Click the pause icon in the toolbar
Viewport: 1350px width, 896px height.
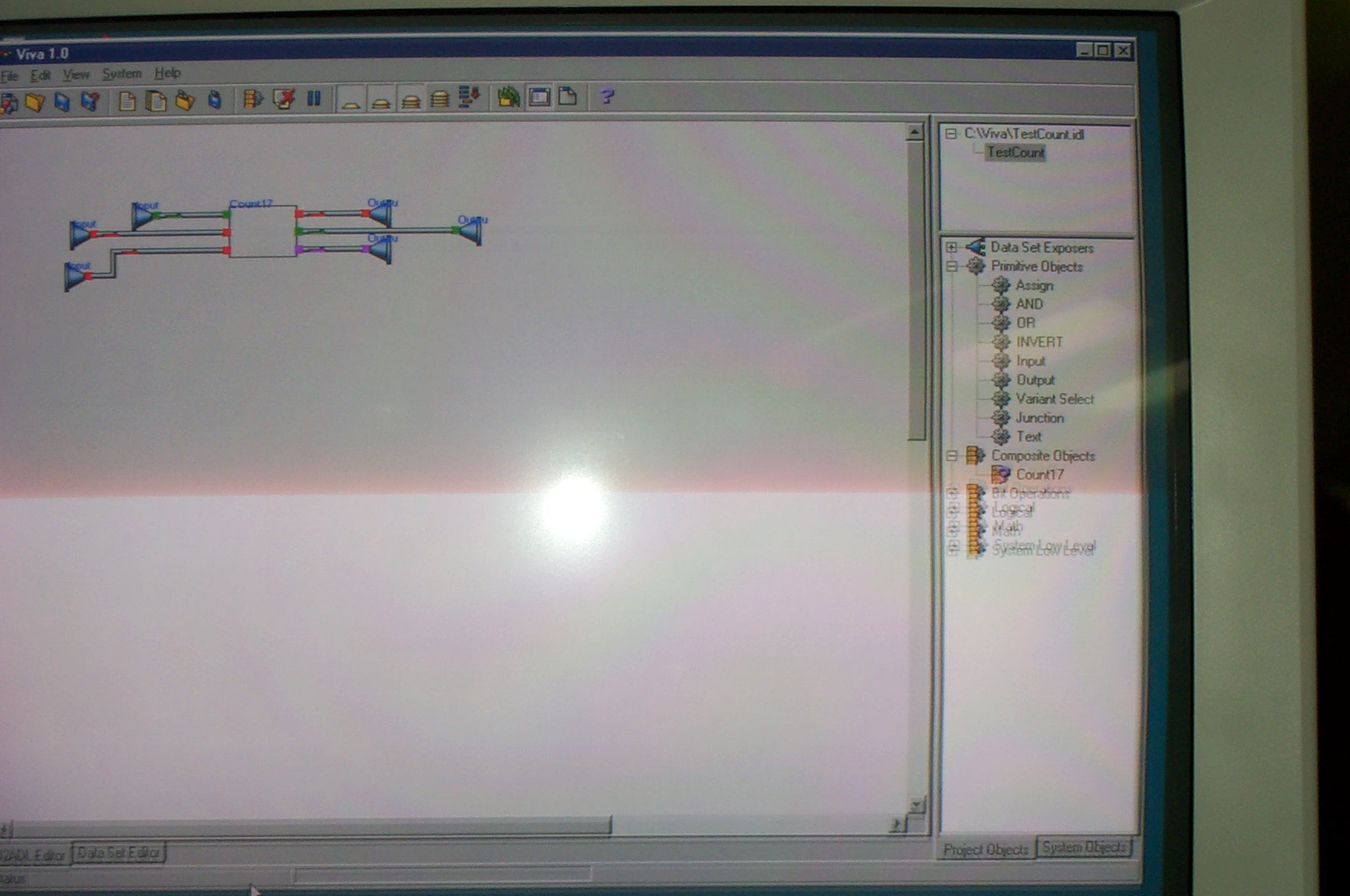pos(314,99)
